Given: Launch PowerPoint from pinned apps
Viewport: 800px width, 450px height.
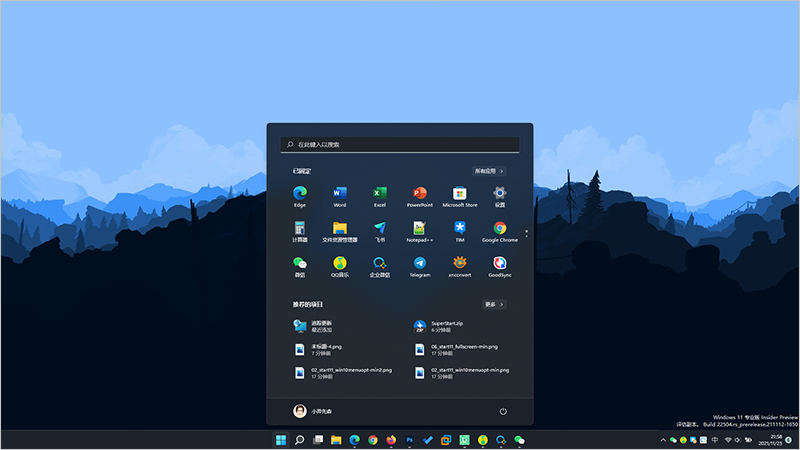Looking at the screenshot, I should click(419, 194).
